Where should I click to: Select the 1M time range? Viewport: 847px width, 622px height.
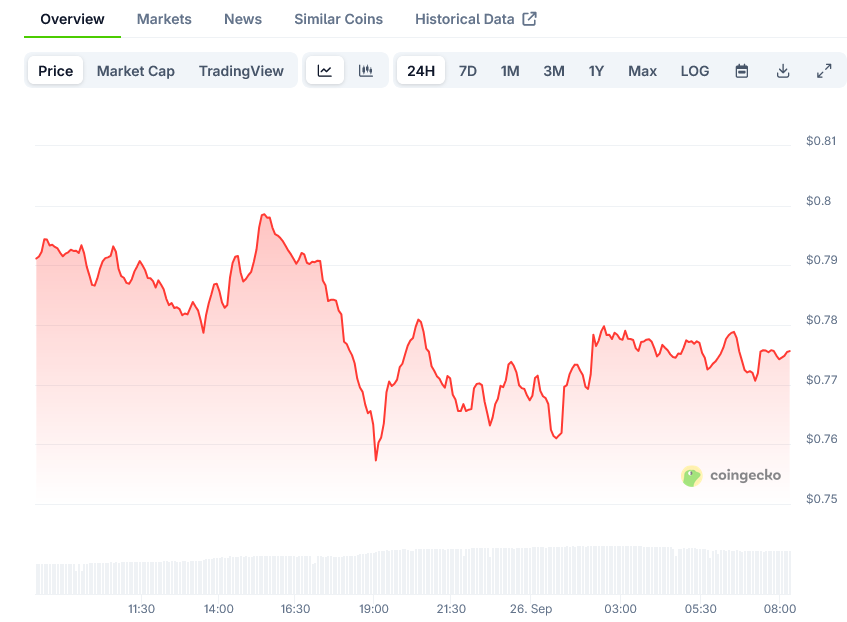(510, 71)
